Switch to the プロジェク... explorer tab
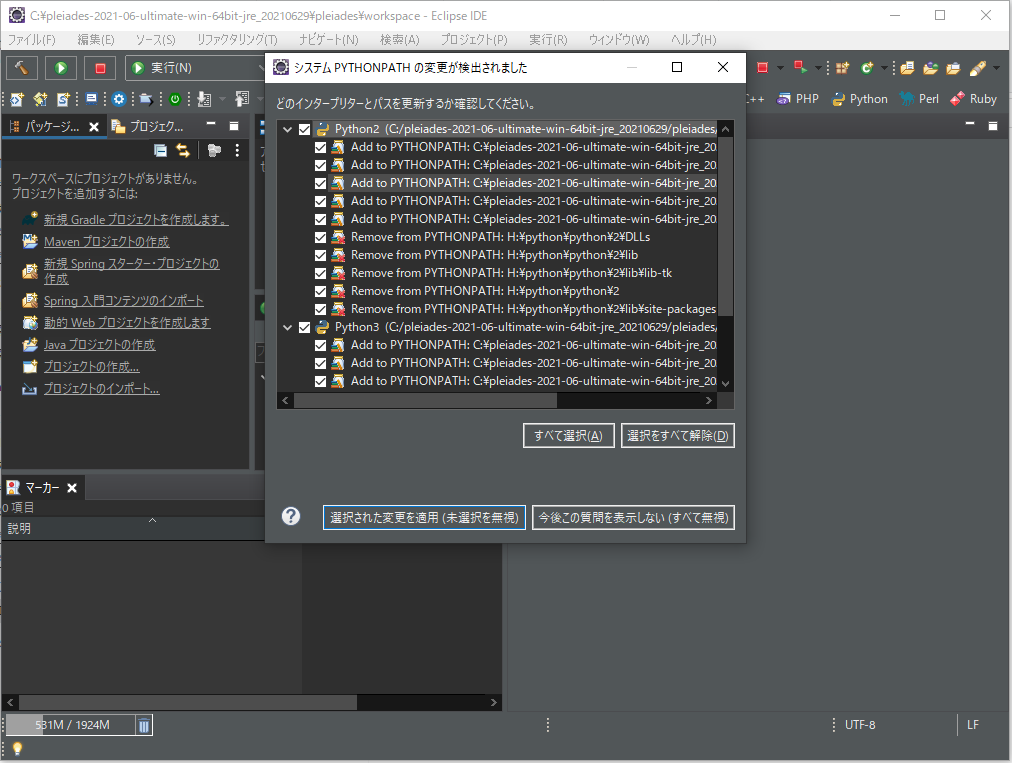Screen dimensions: 1012x763 (x=148, y=127)
